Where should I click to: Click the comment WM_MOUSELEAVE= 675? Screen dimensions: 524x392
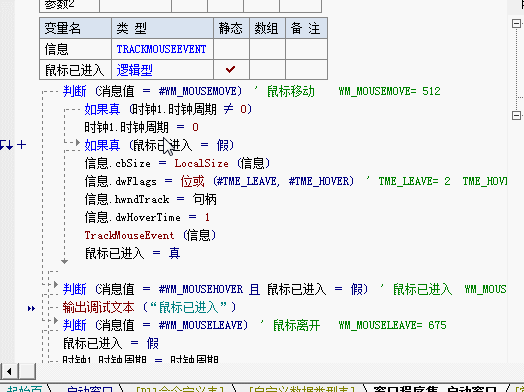coord(392,325)
